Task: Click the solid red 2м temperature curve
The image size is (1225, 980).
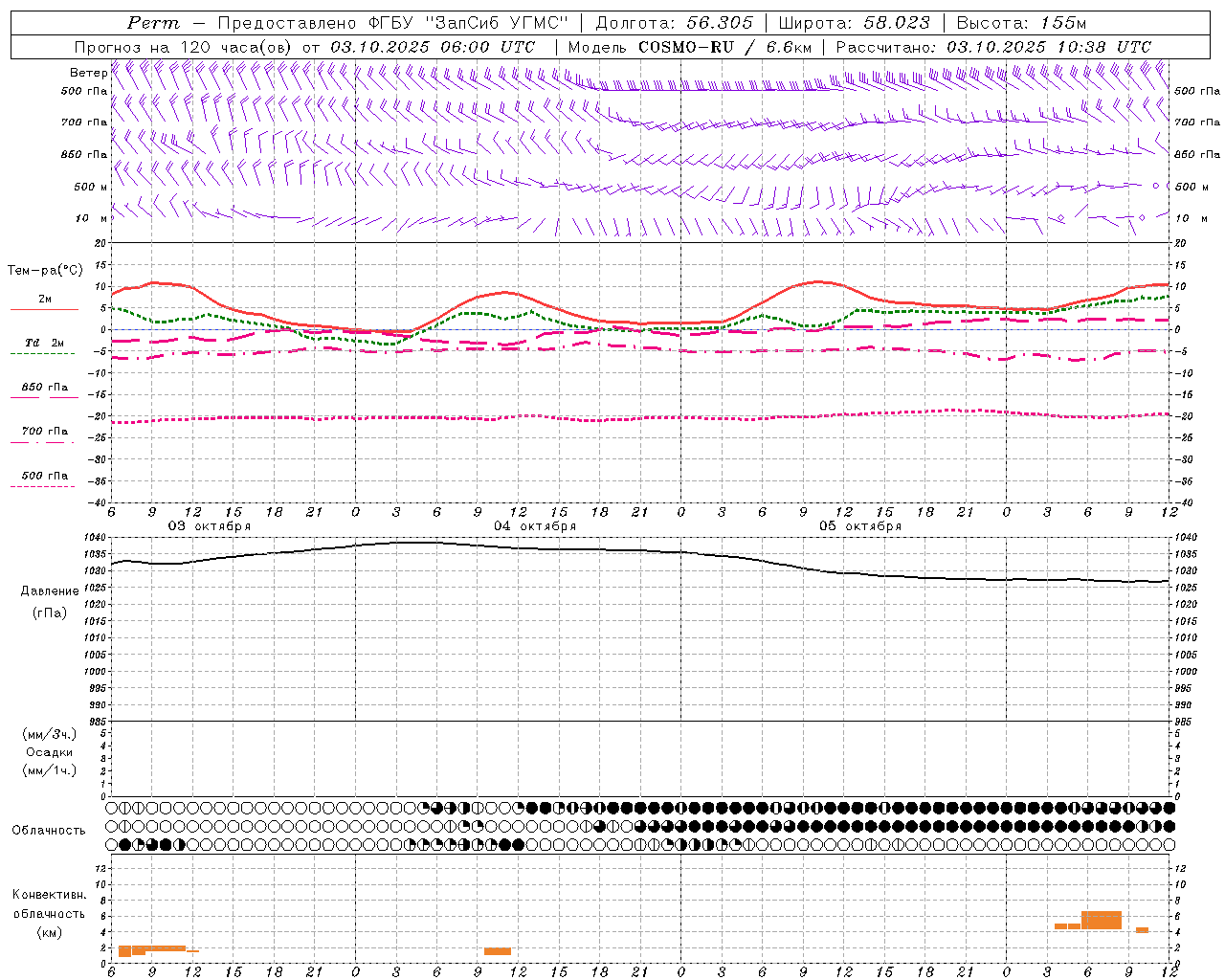Action: tap(641, 323)
